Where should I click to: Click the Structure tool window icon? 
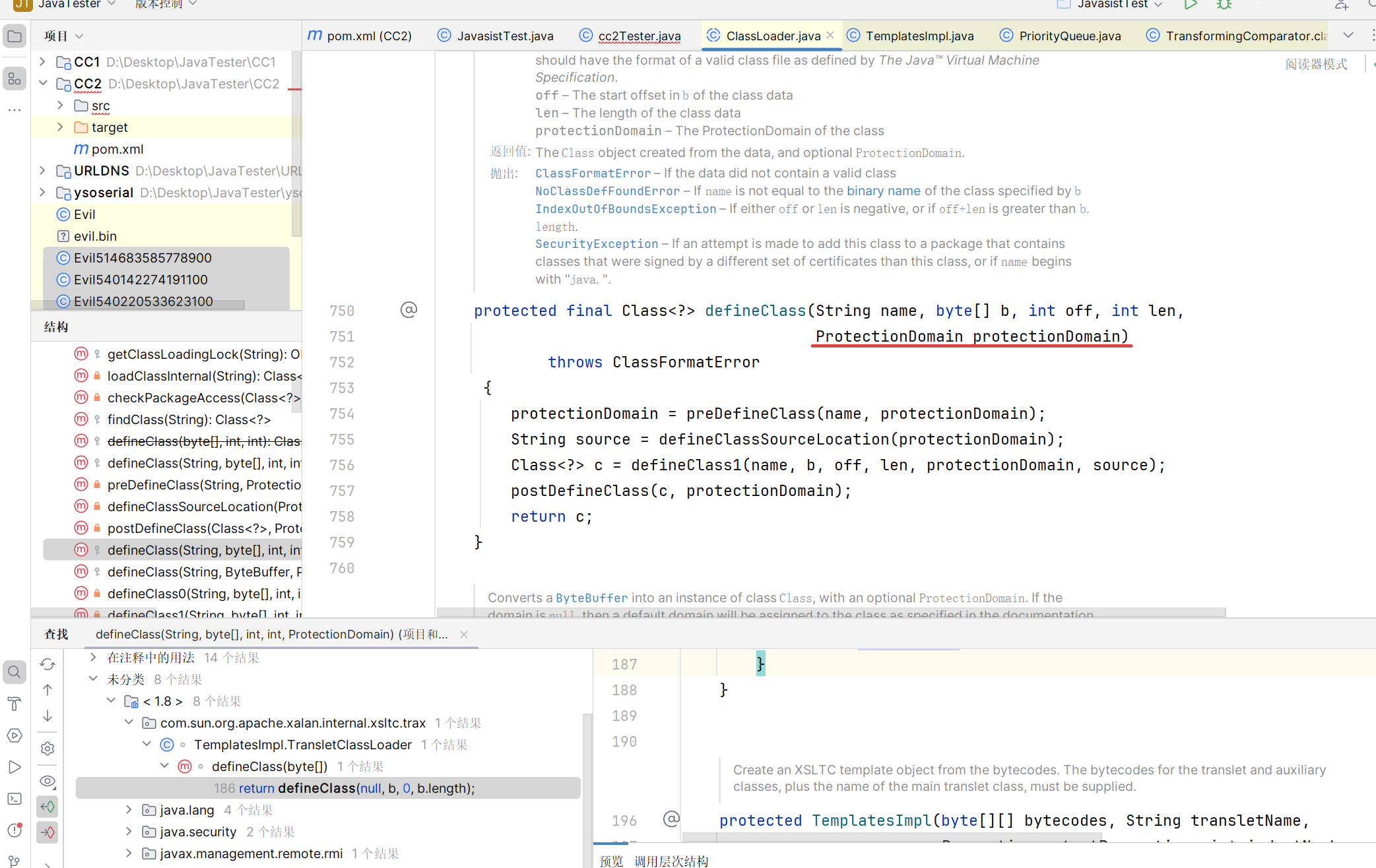pos(14,79)
